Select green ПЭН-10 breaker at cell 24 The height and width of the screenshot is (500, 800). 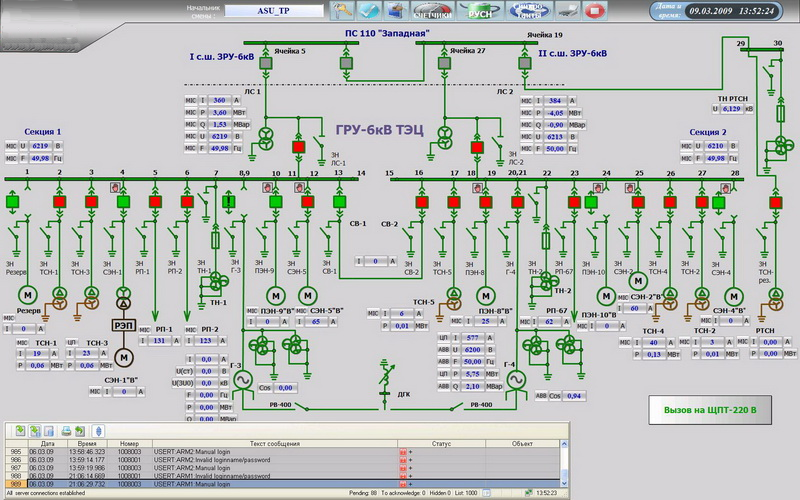pyautogui.click(x=591, y=202)
